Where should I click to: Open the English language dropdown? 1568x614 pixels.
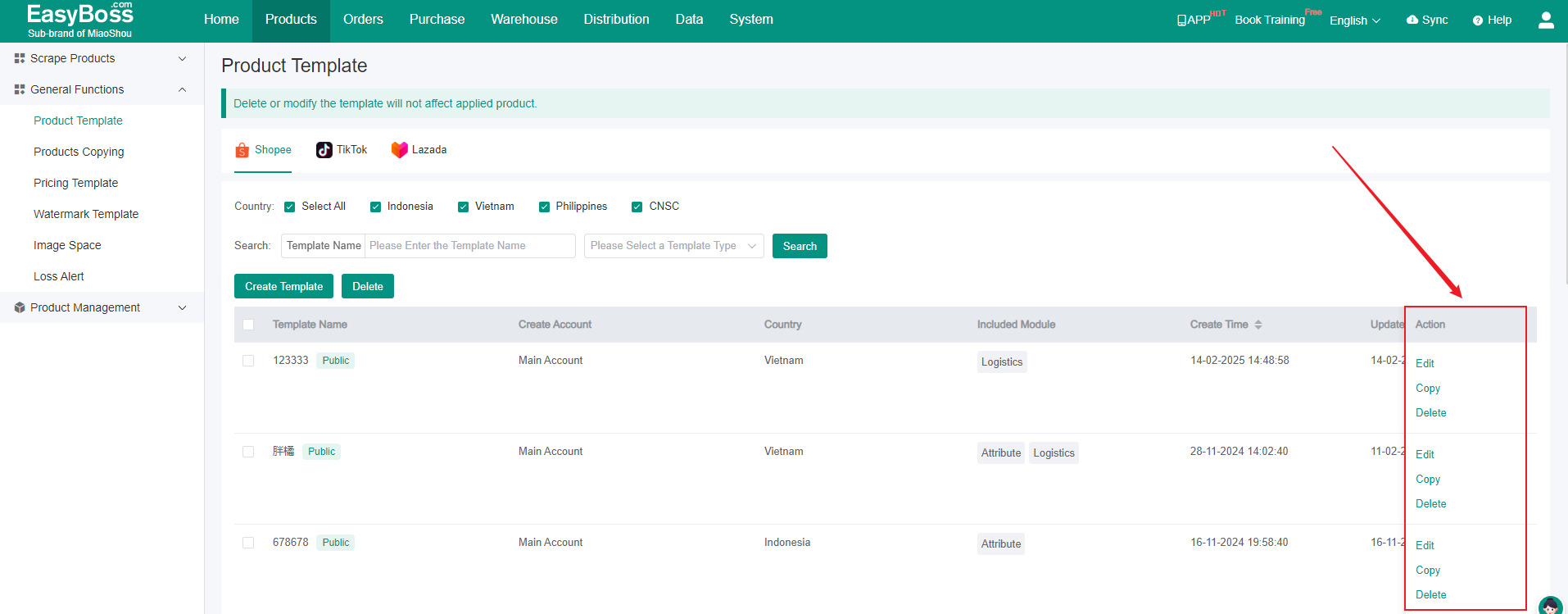pyautogui.click(x=1355, y=20)
